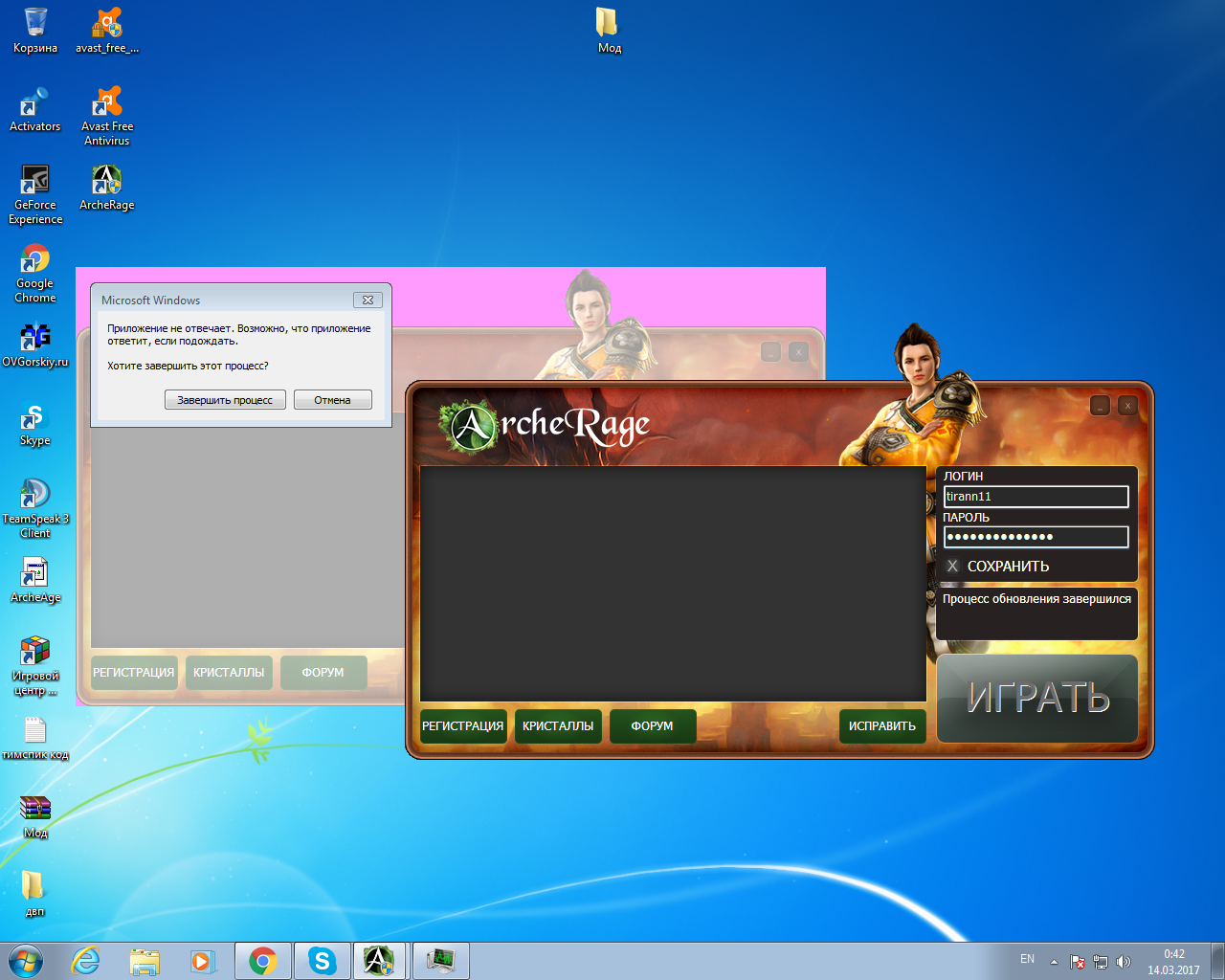Click the EN language indicator
Image resolution: width=1225 pixels, height=980 pixels.
point(1027,959)
